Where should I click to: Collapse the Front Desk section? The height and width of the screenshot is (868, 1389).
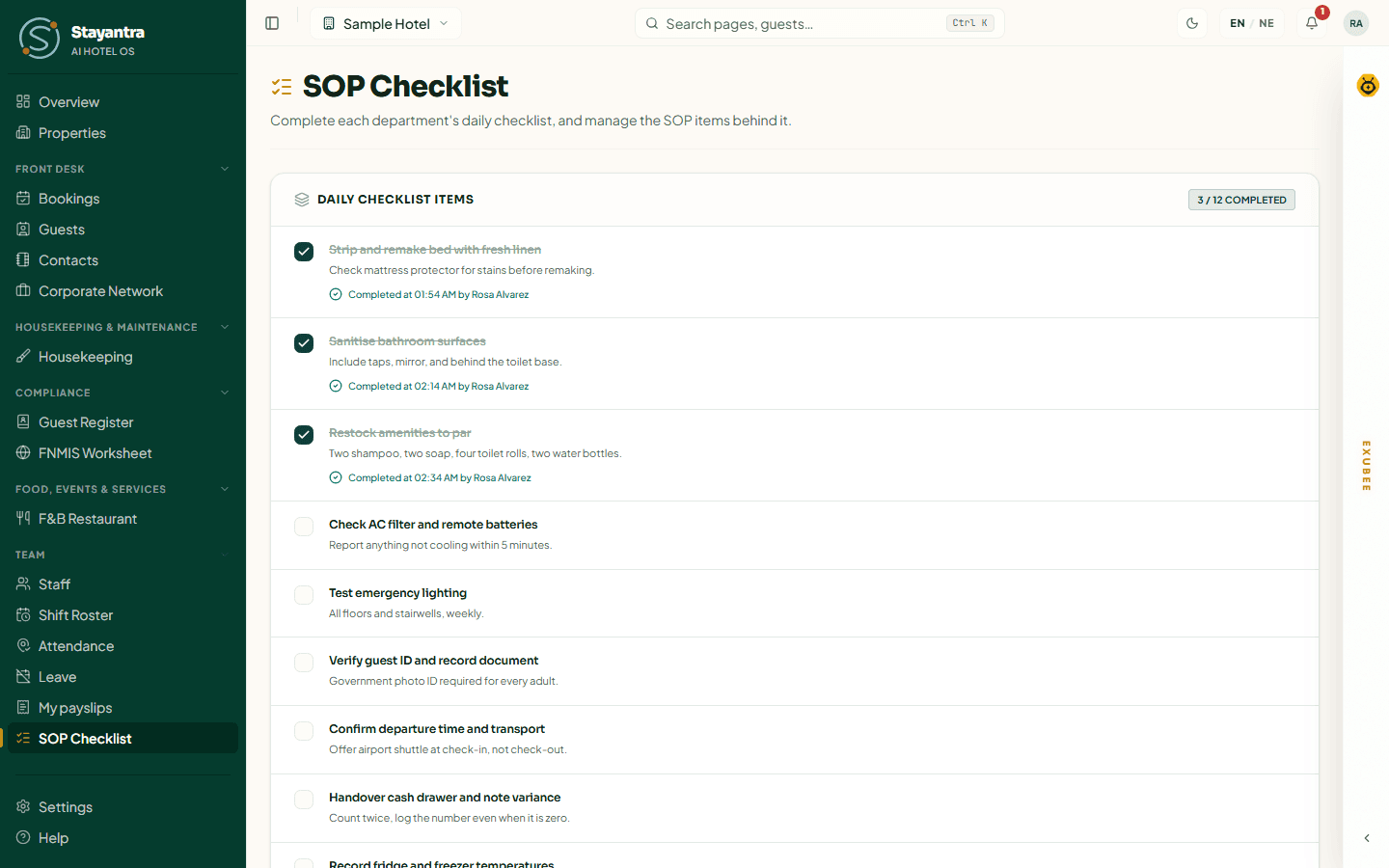coord(225,169)
